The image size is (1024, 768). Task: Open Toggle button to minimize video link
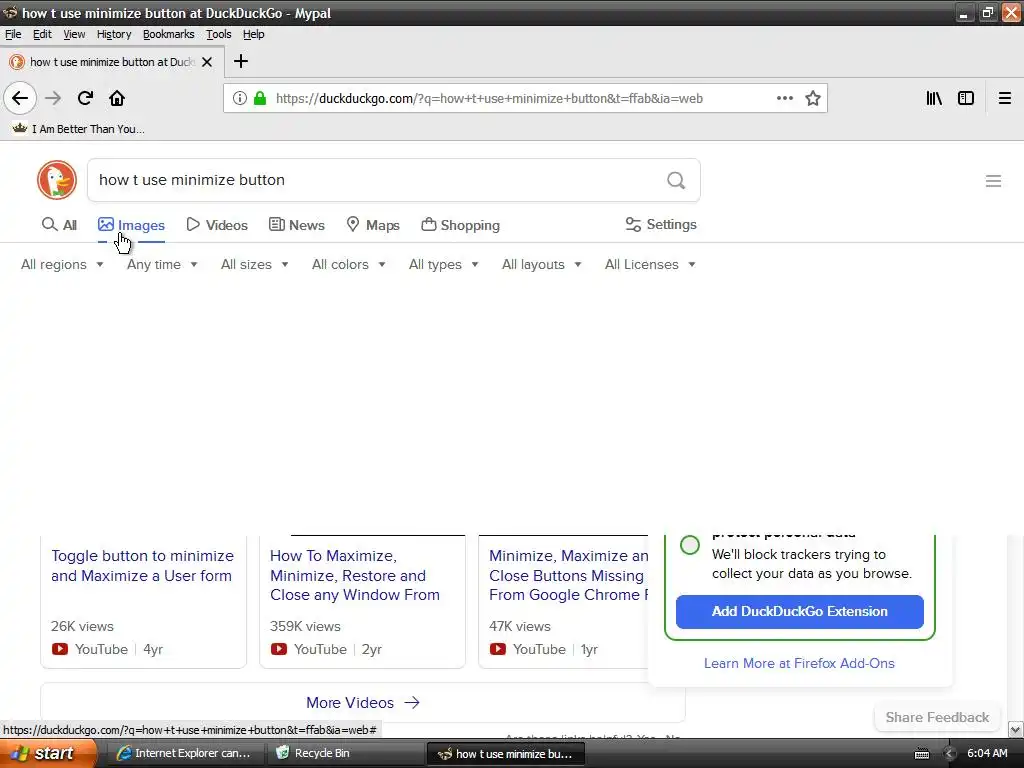(x=142, y=566)
